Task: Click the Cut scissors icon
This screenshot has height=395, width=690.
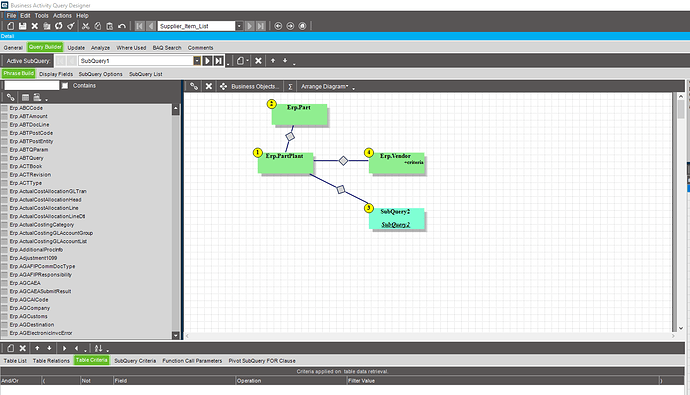Action: [x=86, y=26]
